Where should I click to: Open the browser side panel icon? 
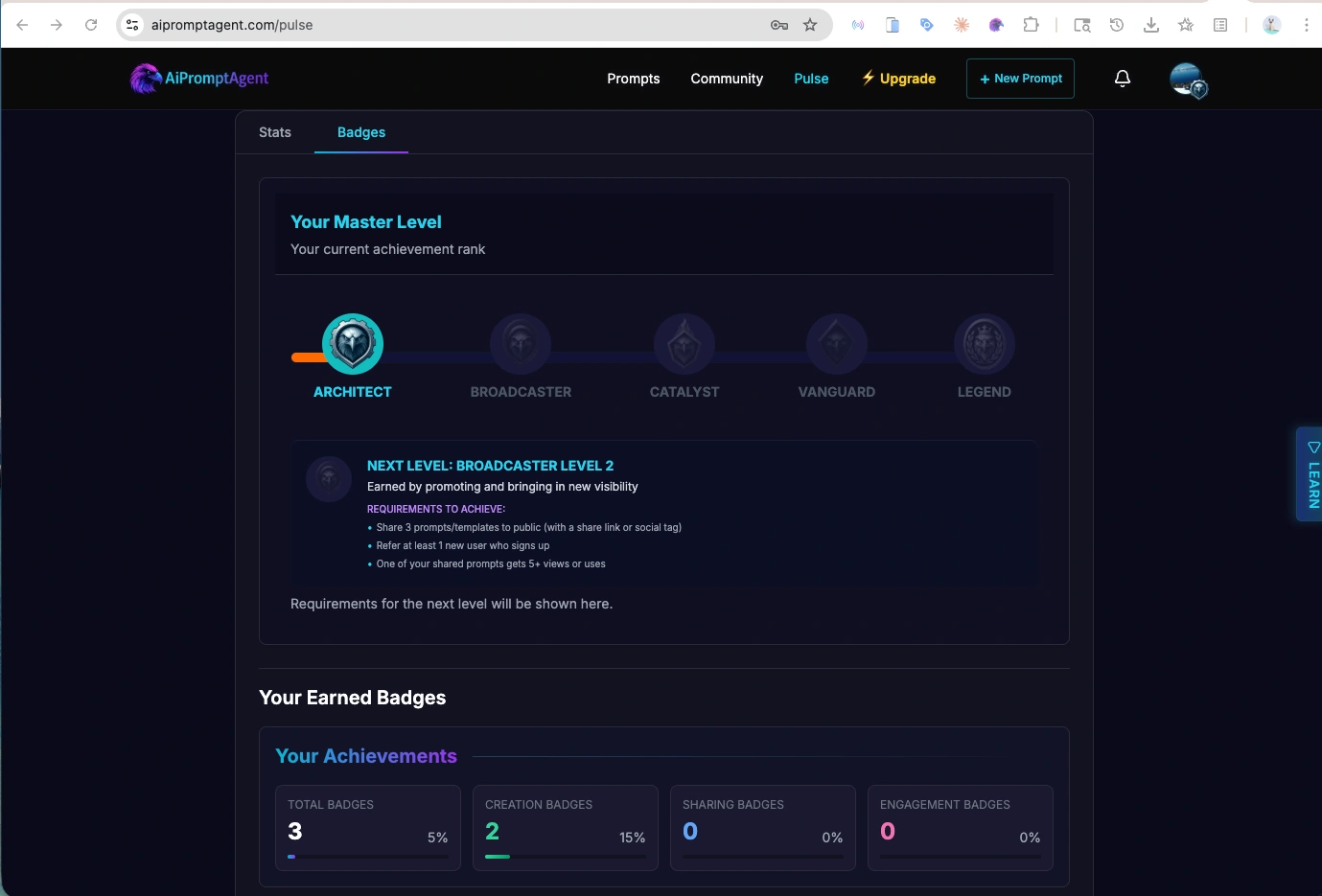point(1220,25)
